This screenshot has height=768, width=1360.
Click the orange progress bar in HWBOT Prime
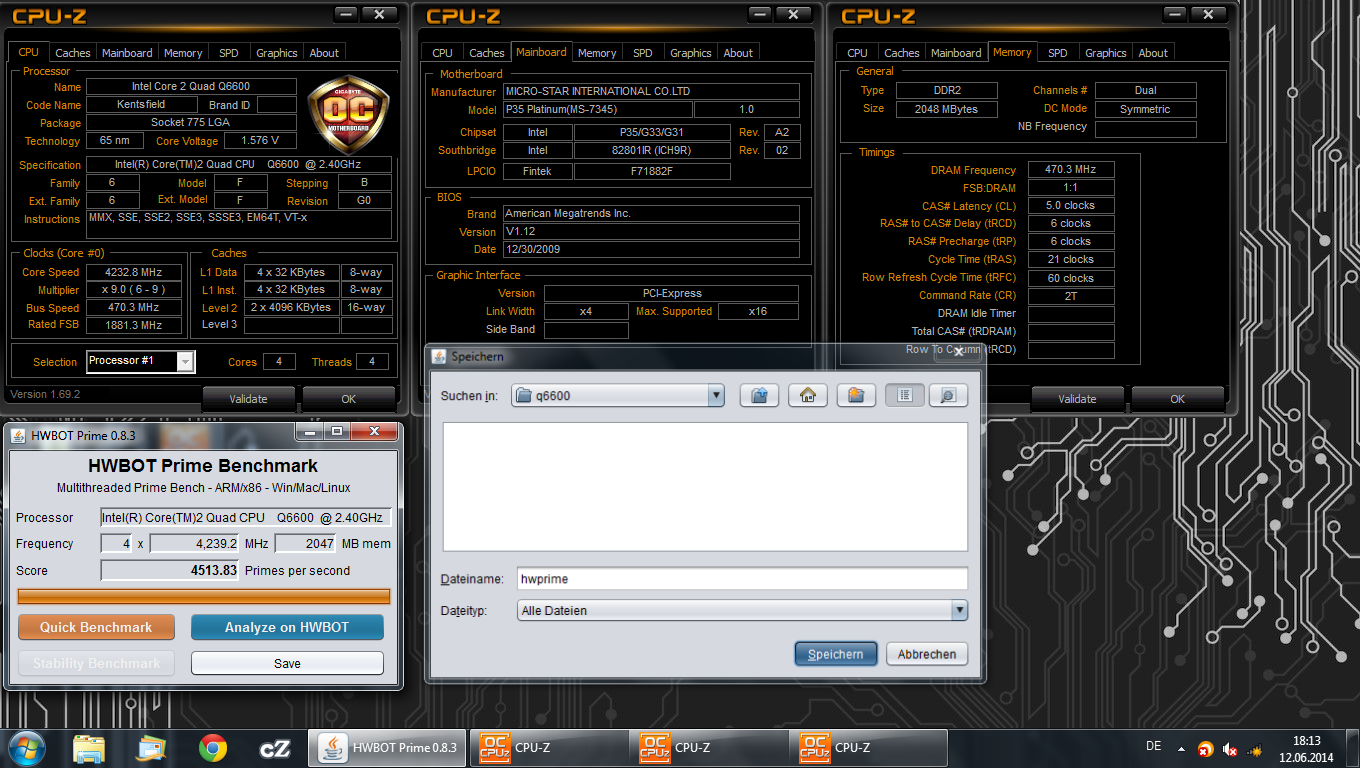click(204, 597)
